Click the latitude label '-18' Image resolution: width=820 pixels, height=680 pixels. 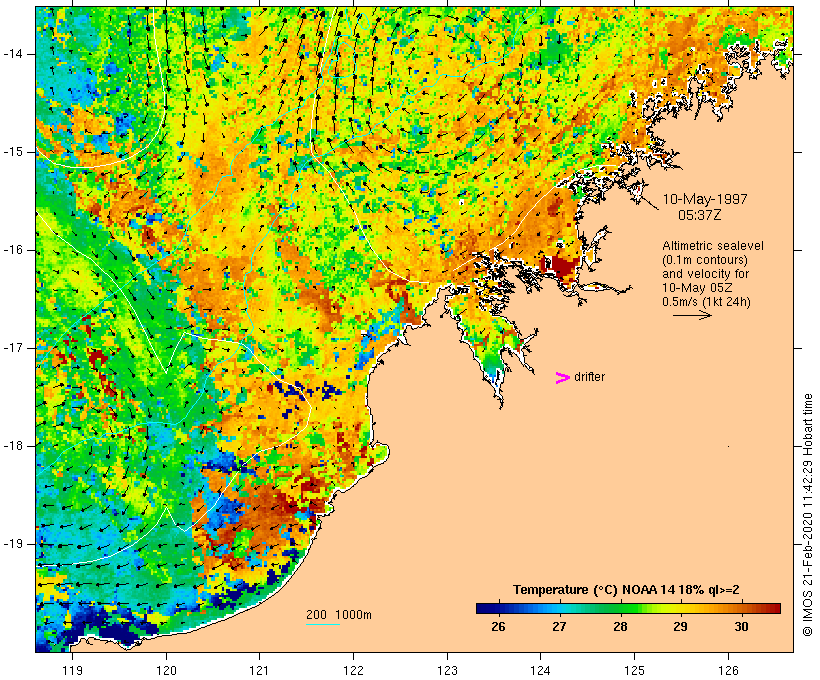pyautogui.click(x=12, y=446)
